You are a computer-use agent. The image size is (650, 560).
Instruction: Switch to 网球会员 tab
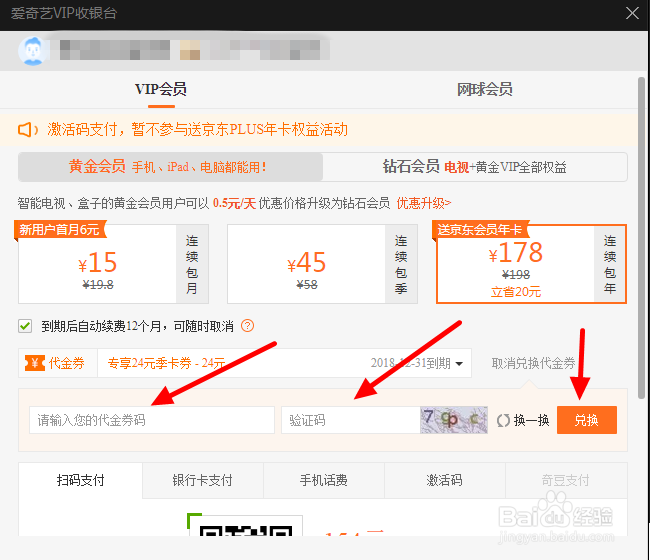[484, 89]
